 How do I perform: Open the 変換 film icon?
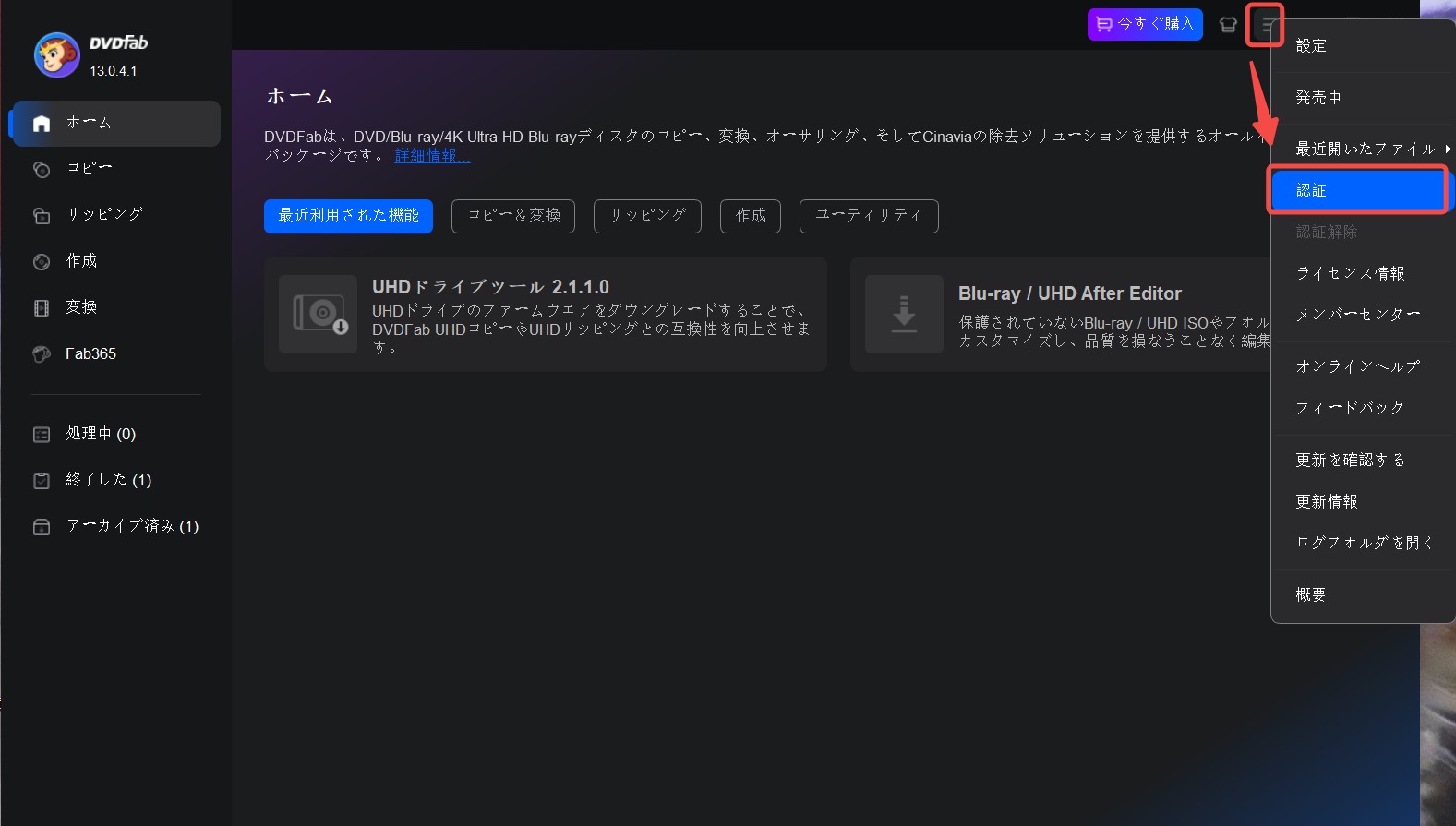pyautogui.click(x=42, y=308)
